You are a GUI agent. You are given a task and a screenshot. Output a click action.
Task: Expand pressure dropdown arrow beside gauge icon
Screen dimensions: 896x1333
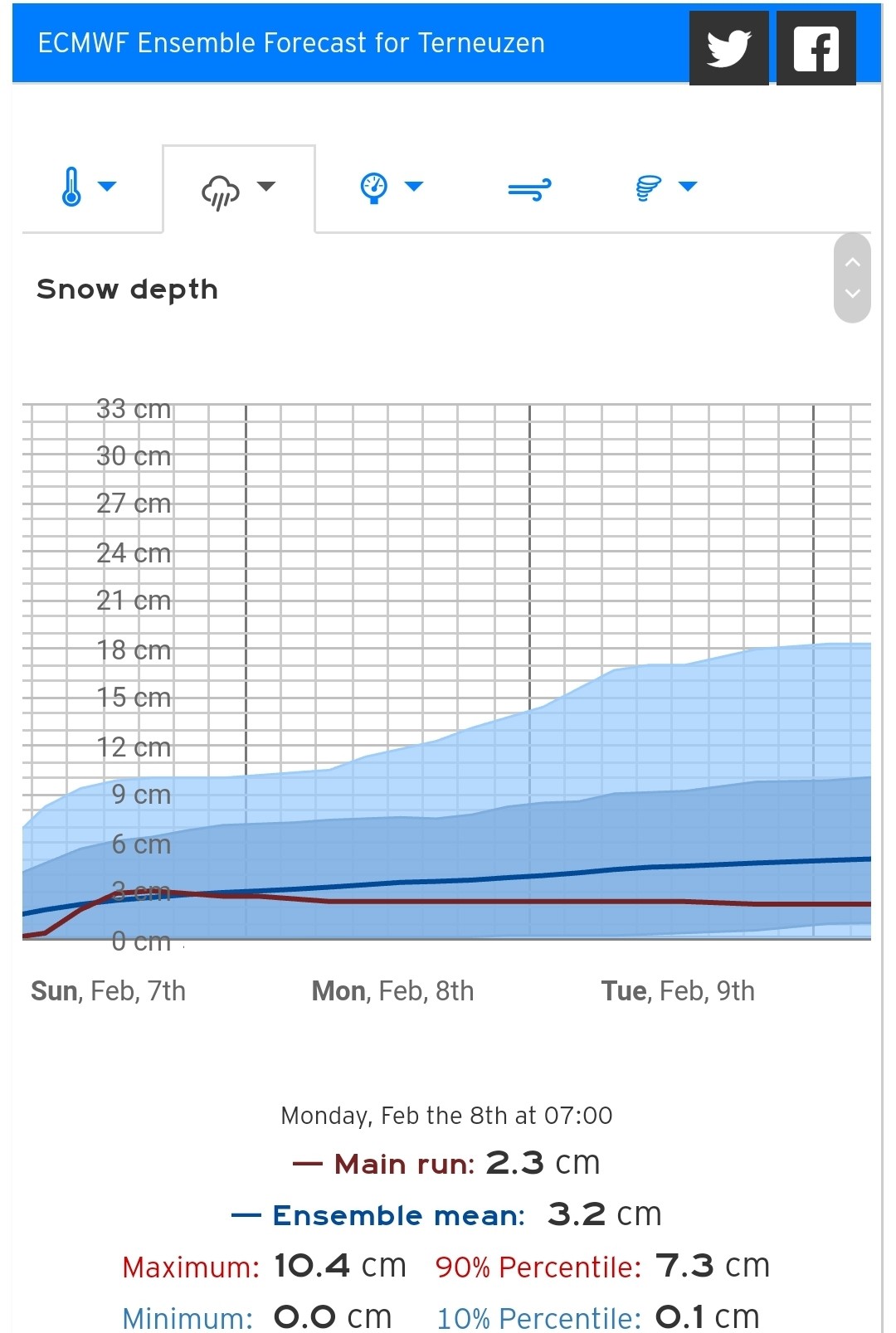(x=414, y=186)
